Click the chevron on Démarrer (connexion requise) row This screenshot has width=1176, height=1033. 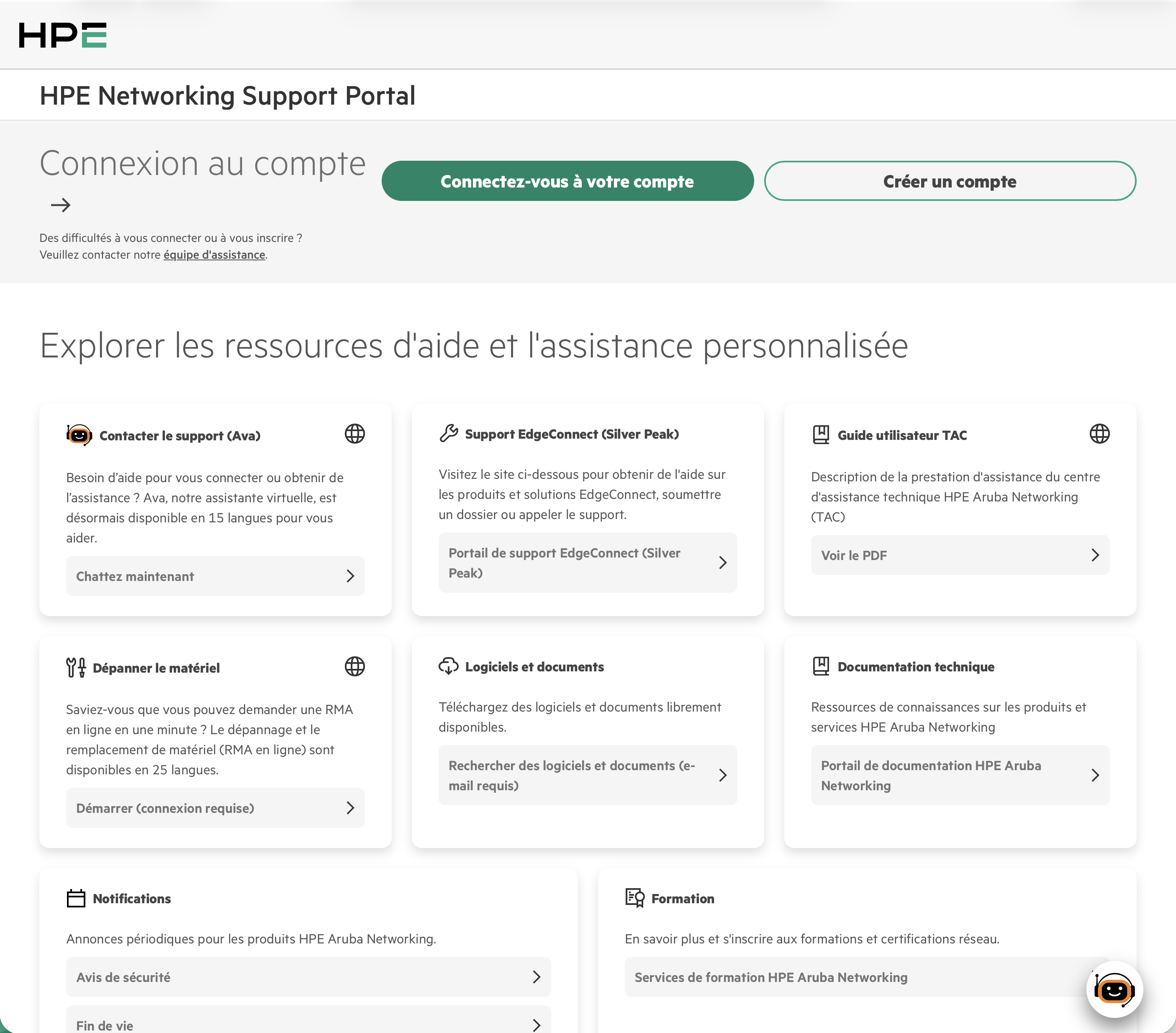tap(350, 808)
